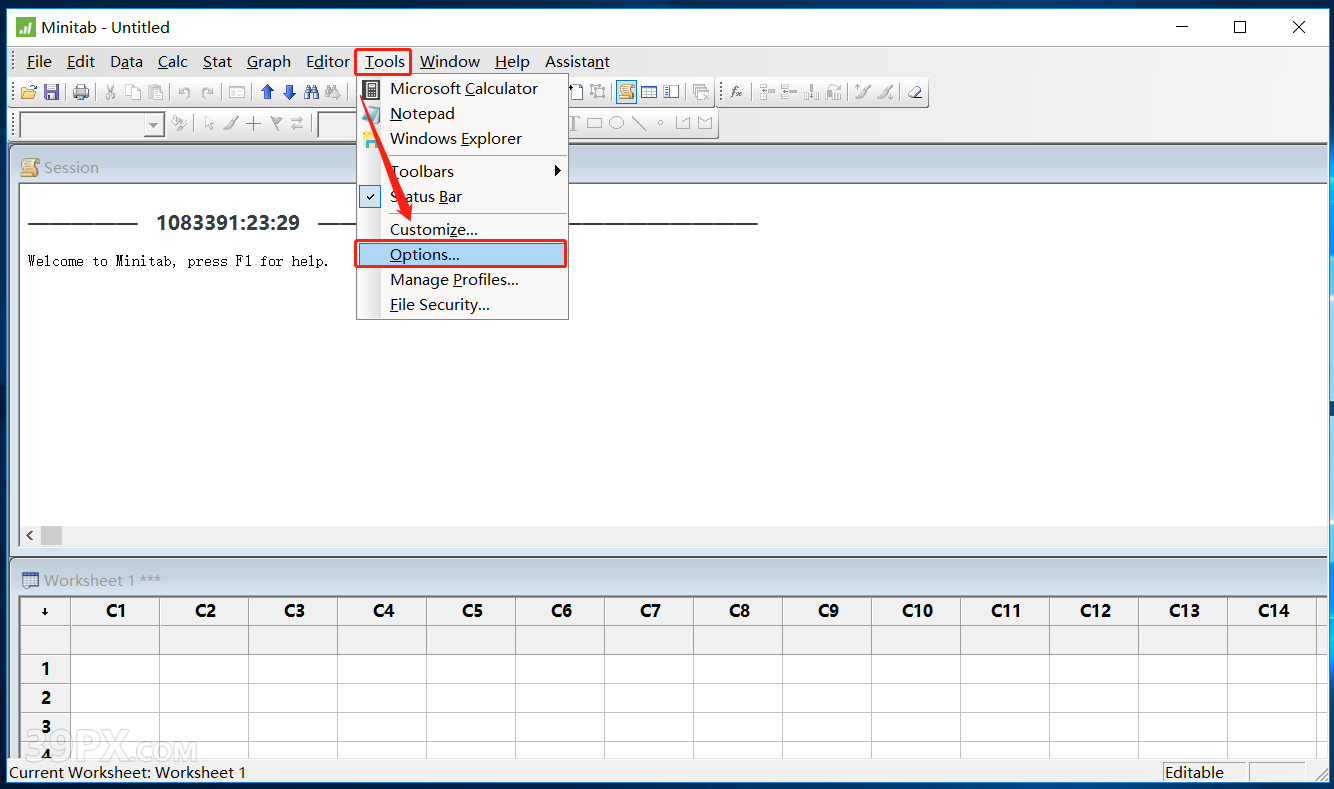Viewport: 1334px width, 789px height.
Task: Click the blue down arrow Next Command icon
Action: tap(289, 92)
